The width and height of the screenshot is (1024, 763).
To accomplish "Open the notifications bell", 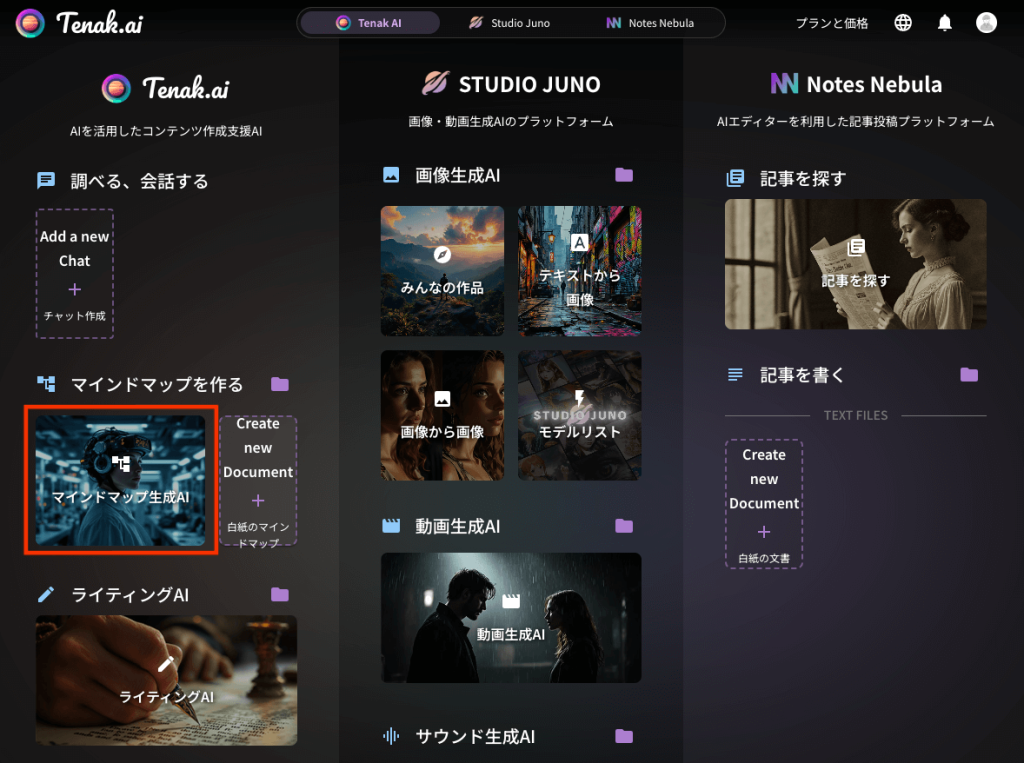I will (x=944, y=23).
